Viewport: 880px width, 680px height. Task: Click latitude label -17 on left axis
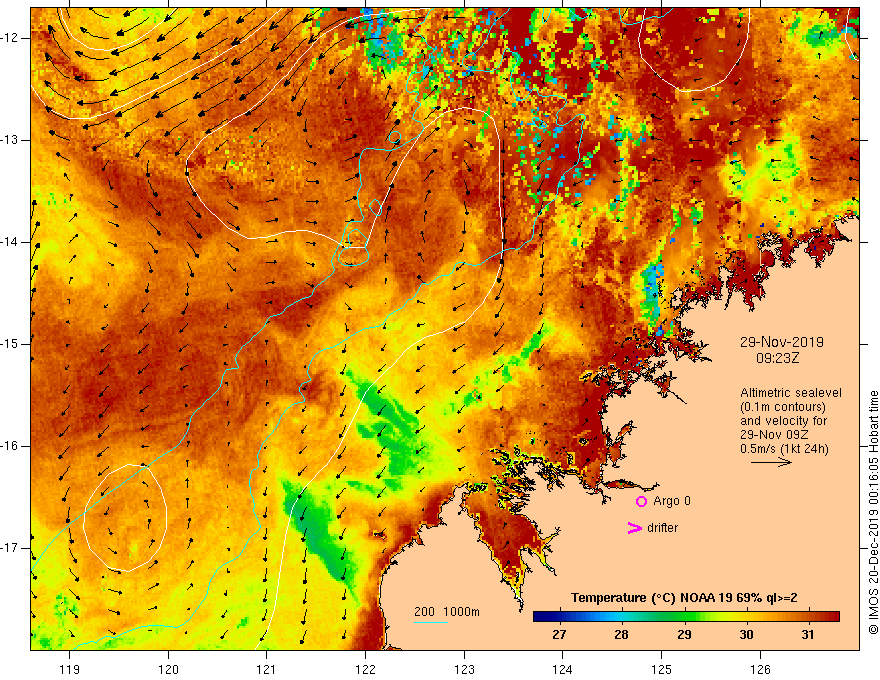pos(10,548)
